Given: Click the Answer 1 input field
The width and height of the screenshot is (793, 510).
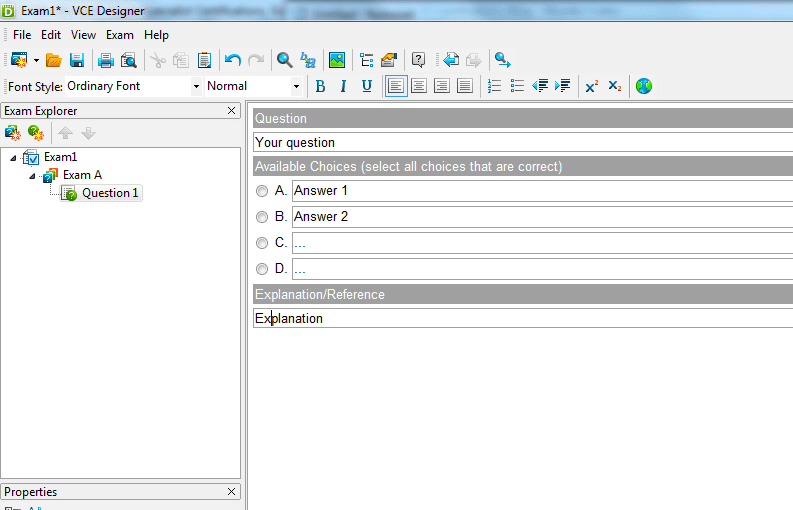Looking at the screenshot, I should [543, 191].
